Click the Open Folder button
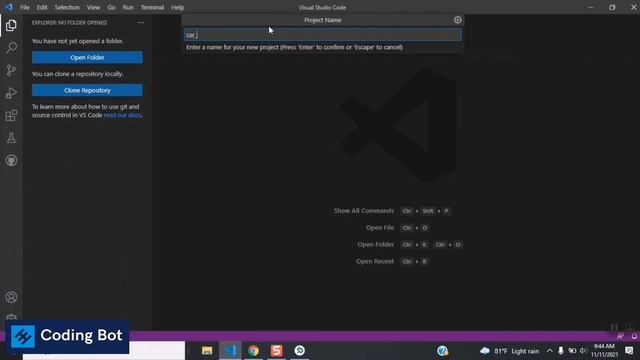This screenshot has width=640, height=360. [x=87, y=58]
